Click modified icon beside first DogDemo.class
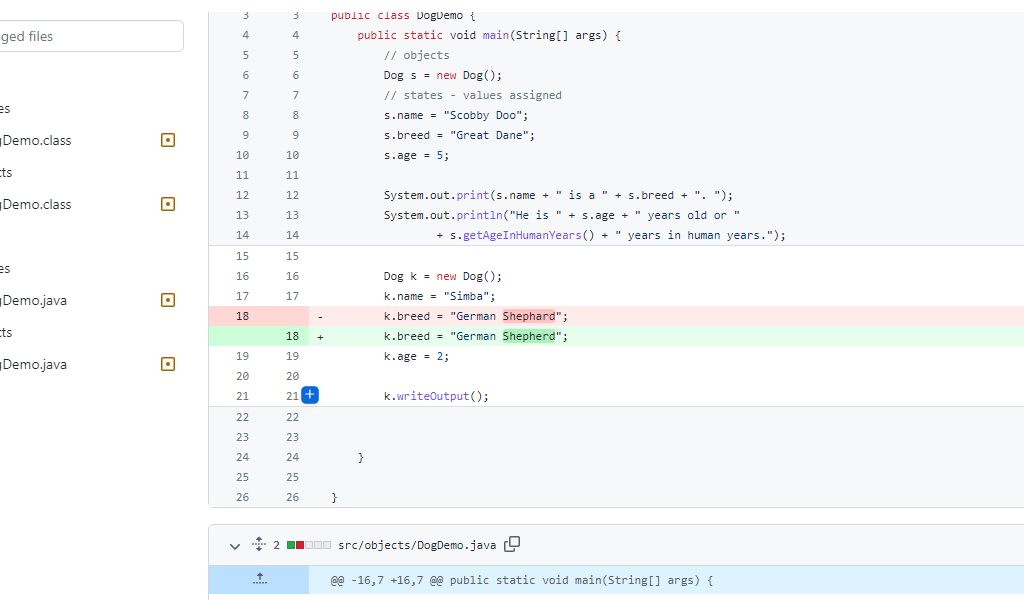The height and width of the screenshot is (600, 1024). (x=168, y=140)
